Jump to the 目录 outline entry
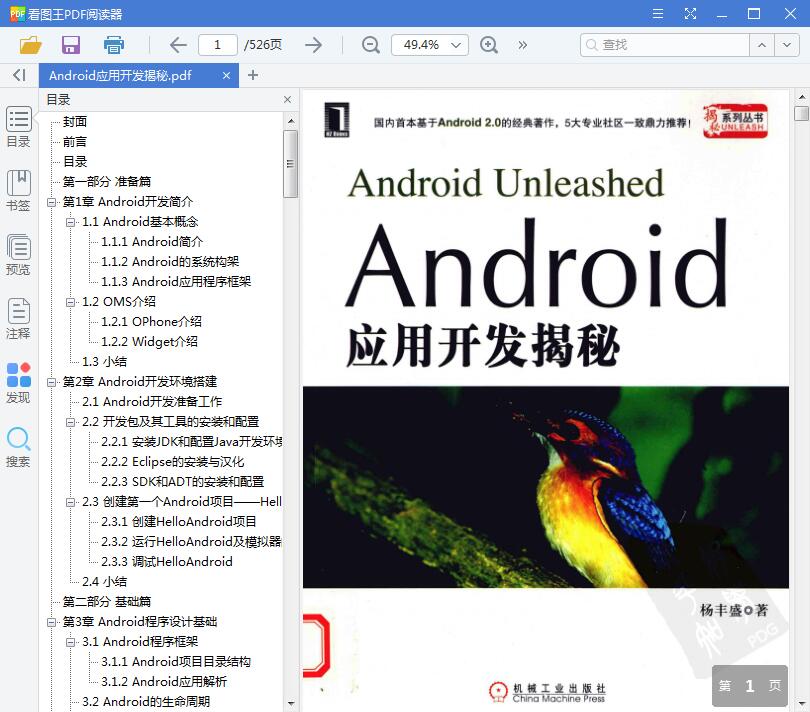Image resolution: width=810 pixels, height=712 pixels. [75, 162]
